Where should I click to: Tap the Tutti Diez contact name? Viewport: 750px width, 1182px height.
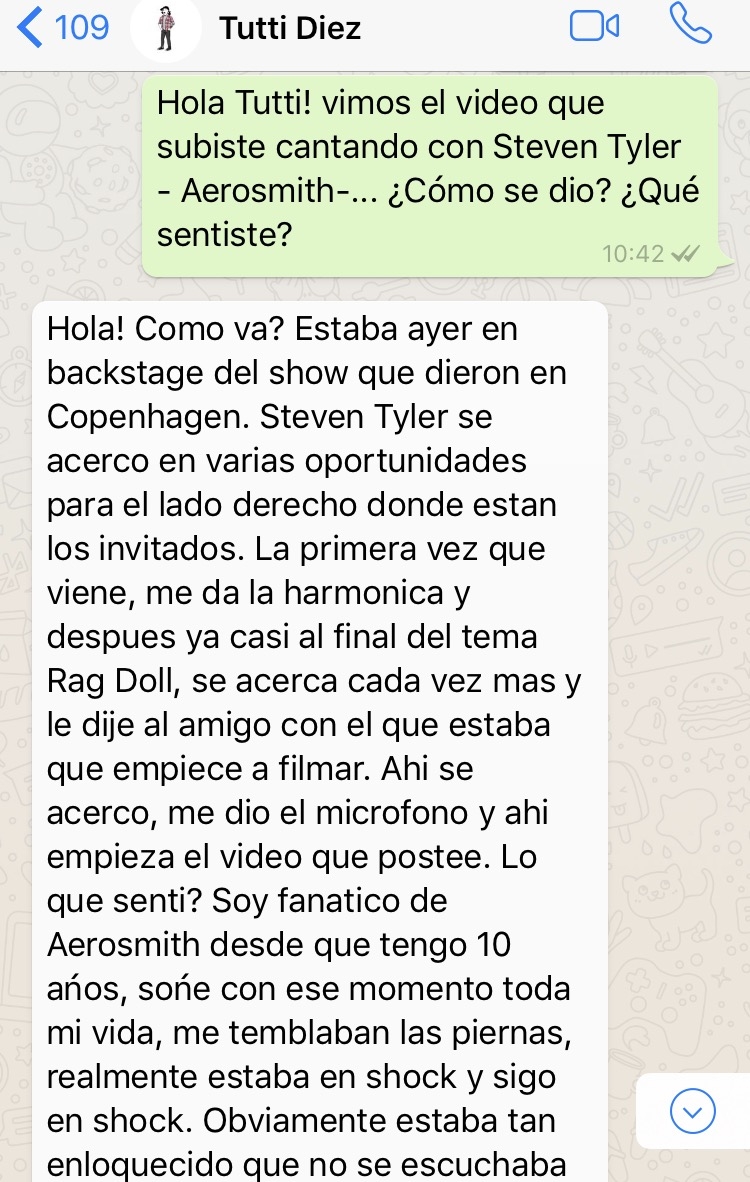tap(290, 29)
